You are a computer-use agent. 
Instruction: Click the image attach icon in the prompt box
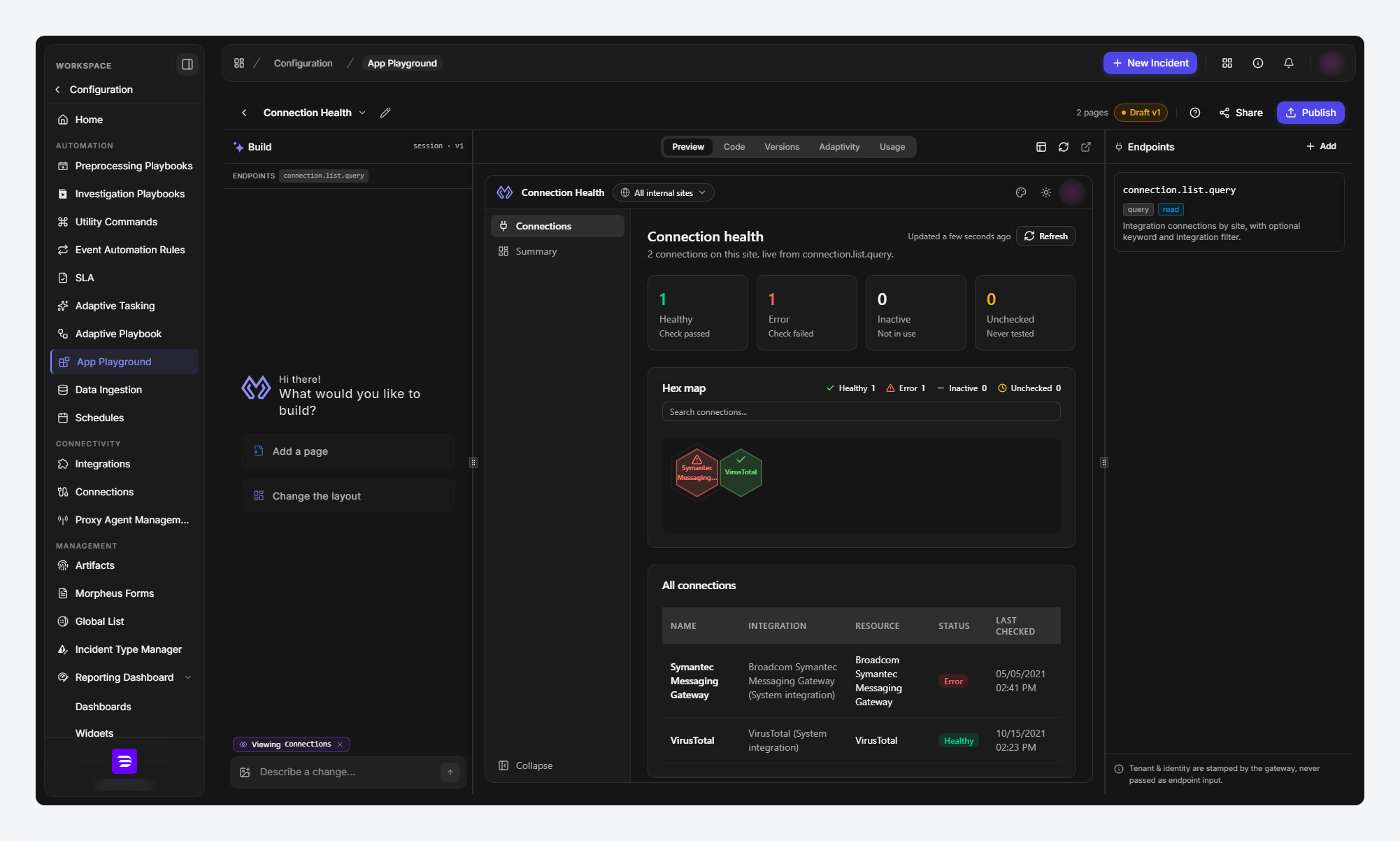245,772
